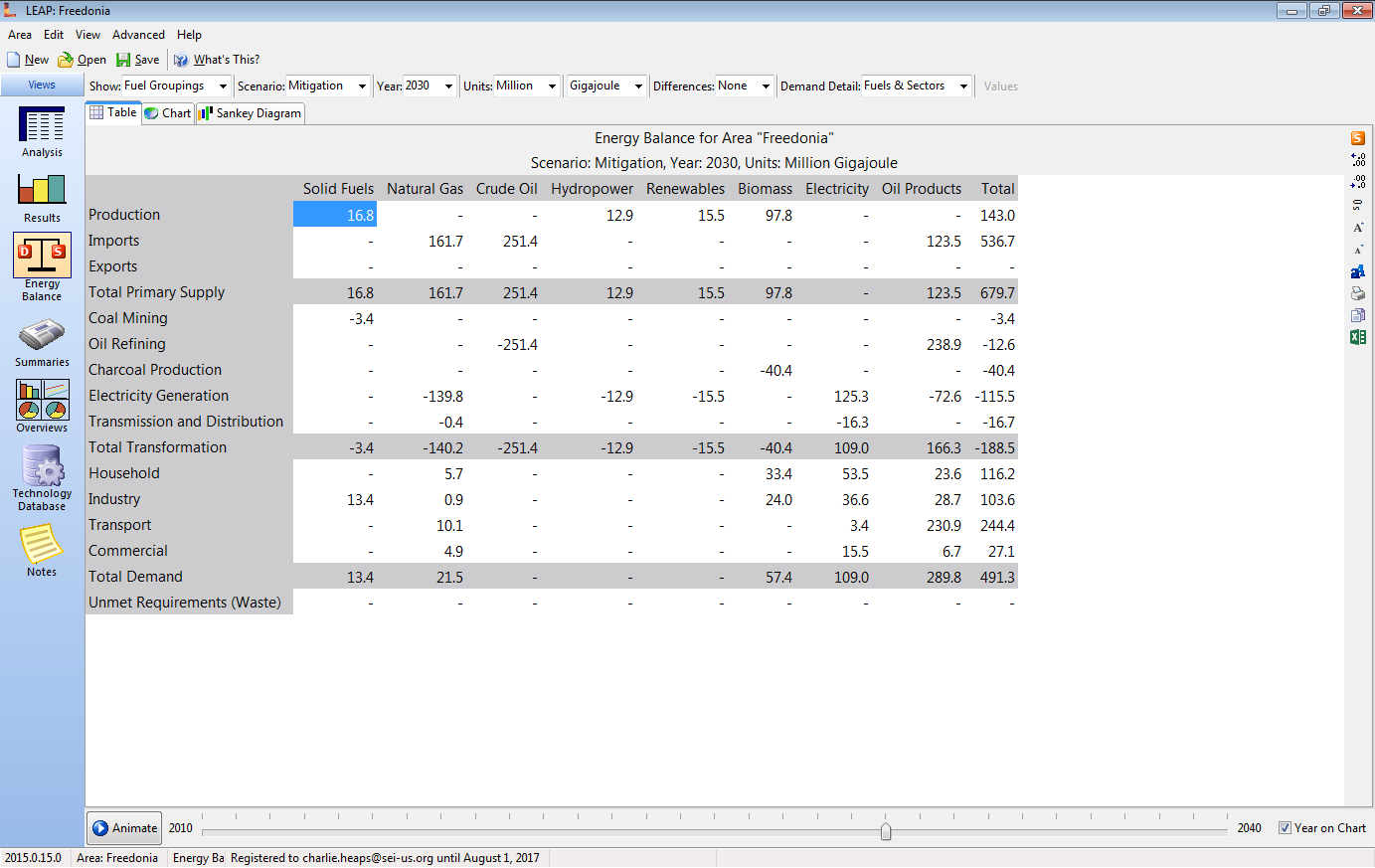The width and height of the screenshot is (1375, 868).
Task: Export table to Excel
Action: pyautogui.click(x=1358, y=337)
